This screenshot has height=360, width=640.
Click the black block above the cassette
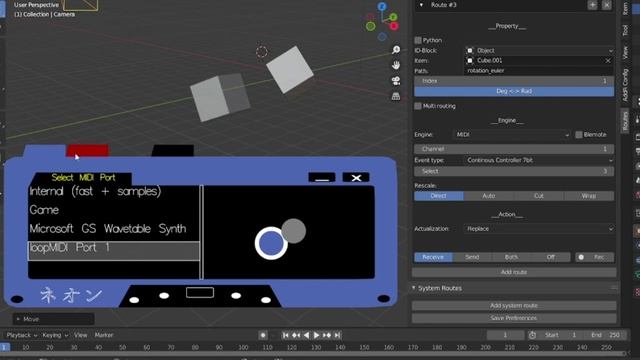coord(173,150)
